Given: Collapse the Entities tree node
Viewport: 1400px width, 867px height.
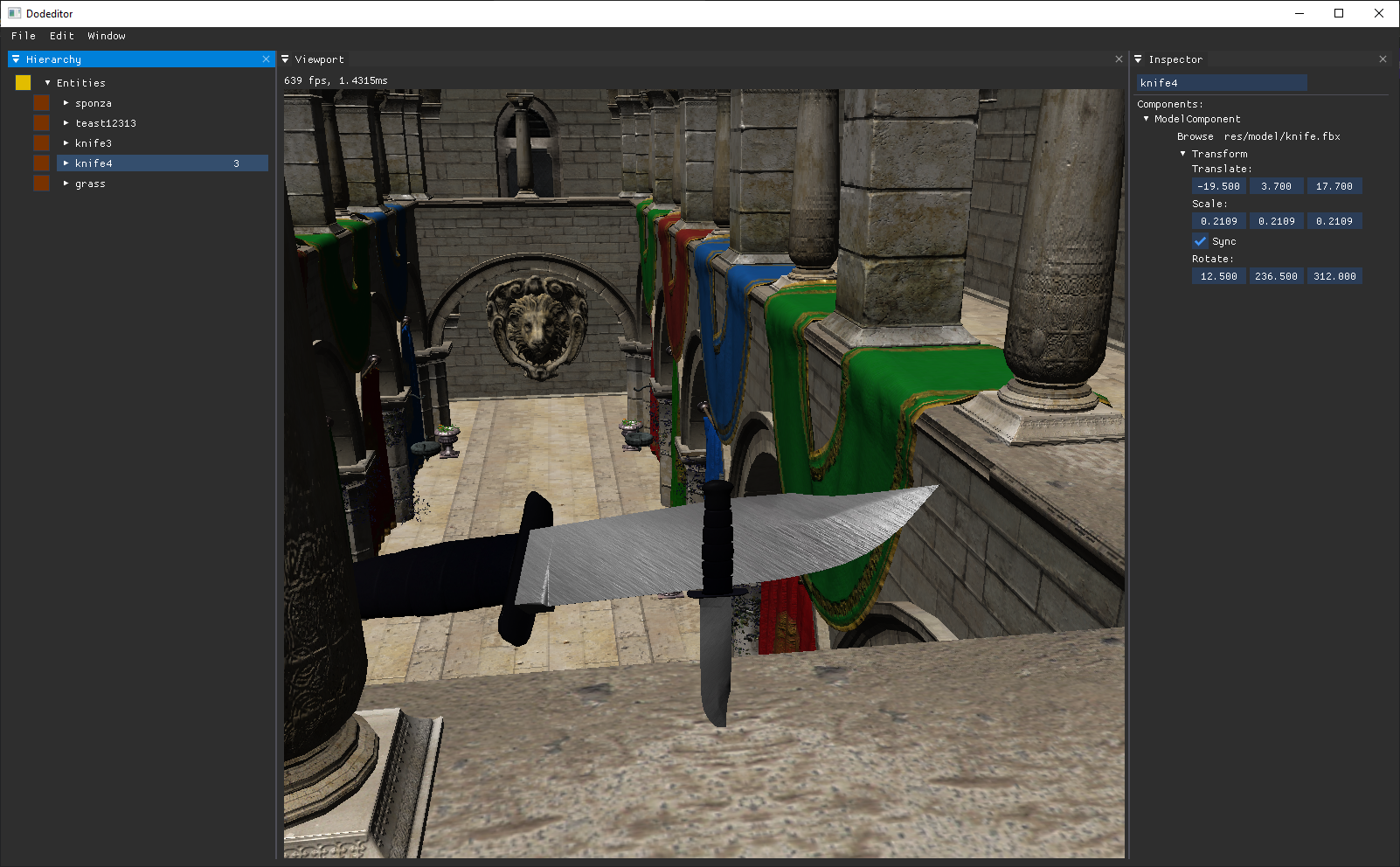Looking at the screenshot, I should (x=47, y=83).
